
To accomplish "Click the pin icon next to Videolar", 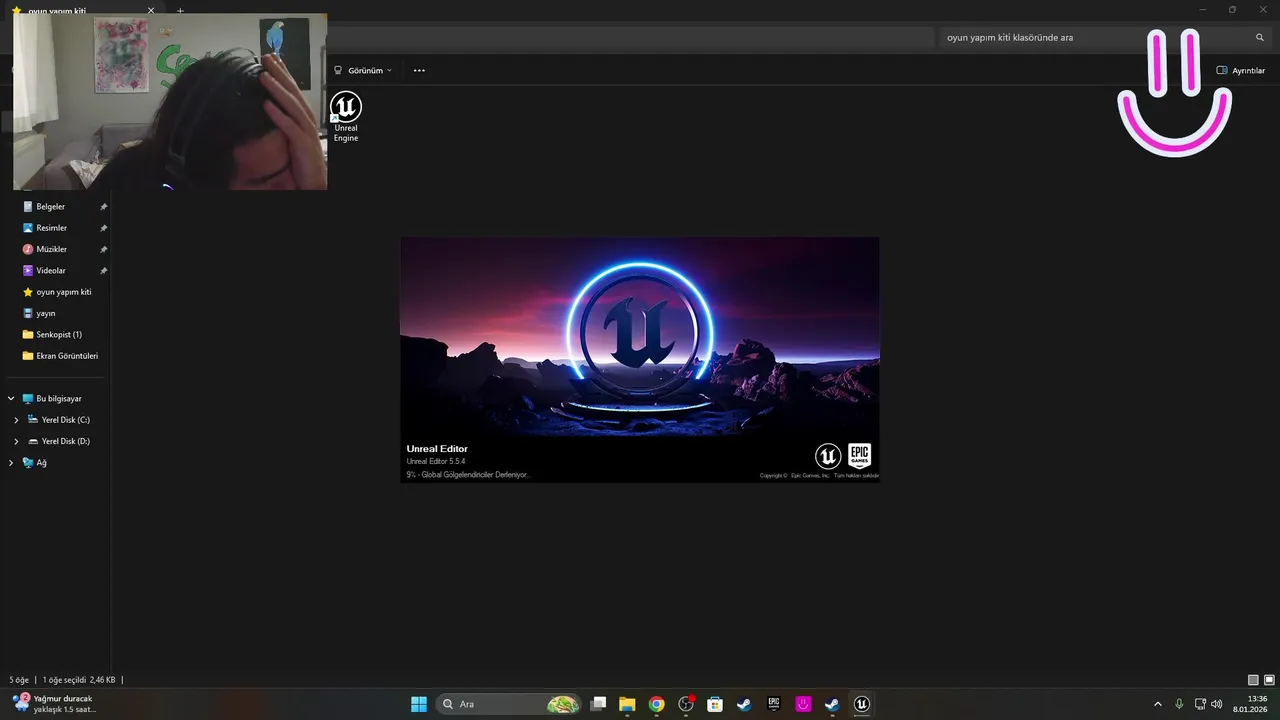I will coord(103,271).
